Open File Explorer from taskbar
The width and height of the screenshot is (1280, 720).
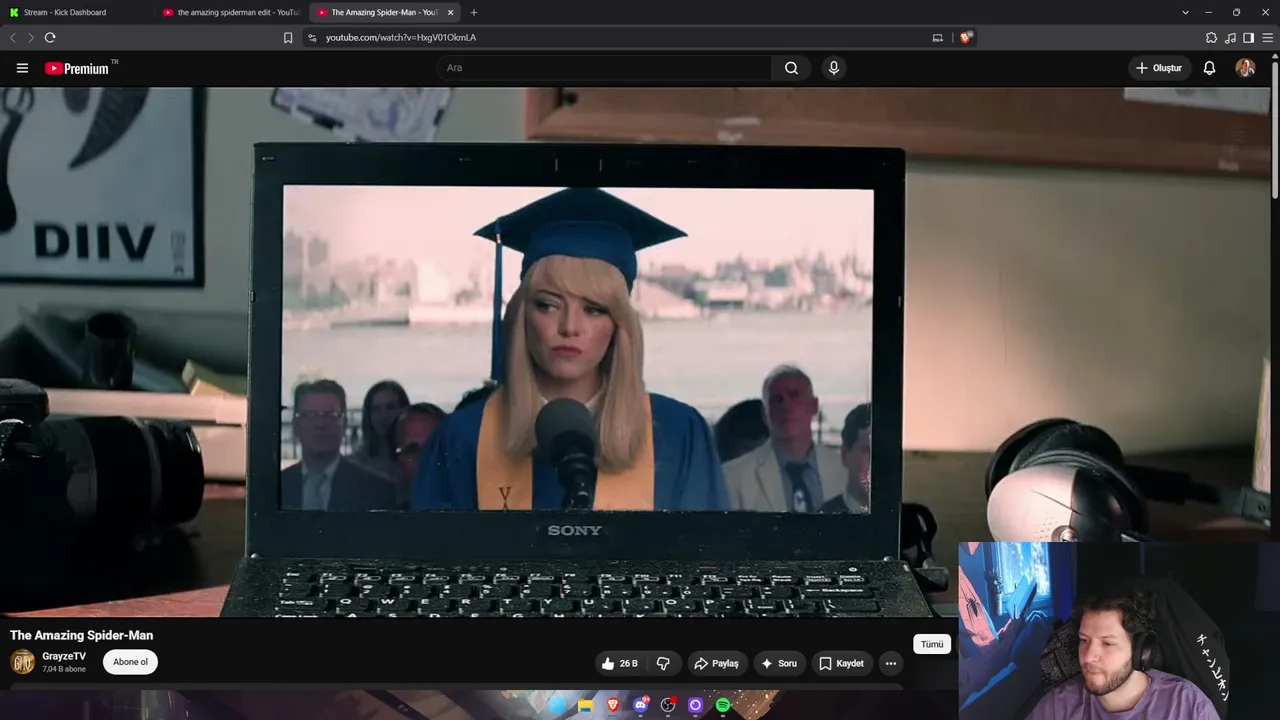[586, 706]
